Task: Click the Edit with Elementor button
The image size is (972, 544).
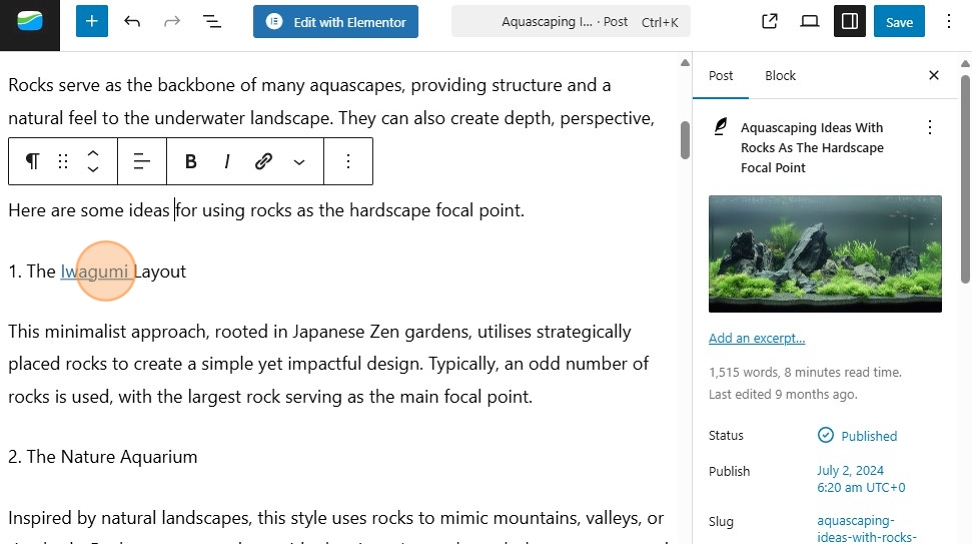Action: tap(336, 21)
